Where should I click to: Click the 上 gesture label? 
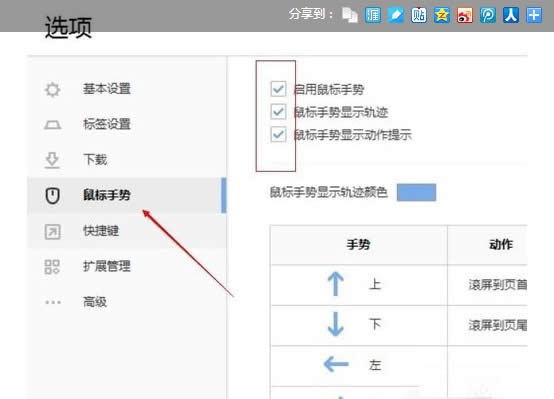click(375, 284)
